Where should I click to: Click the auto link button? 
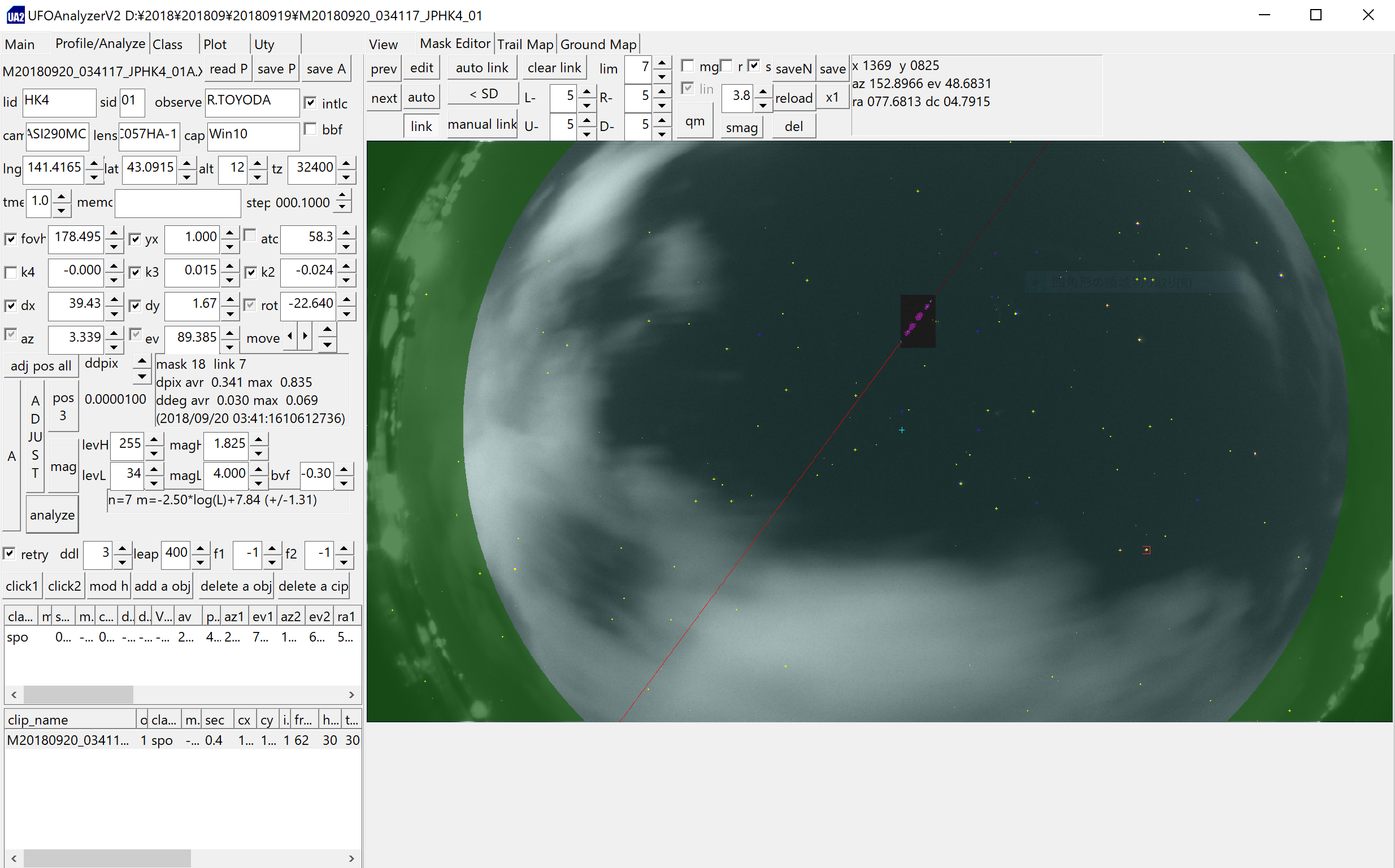tap(481, 68)
